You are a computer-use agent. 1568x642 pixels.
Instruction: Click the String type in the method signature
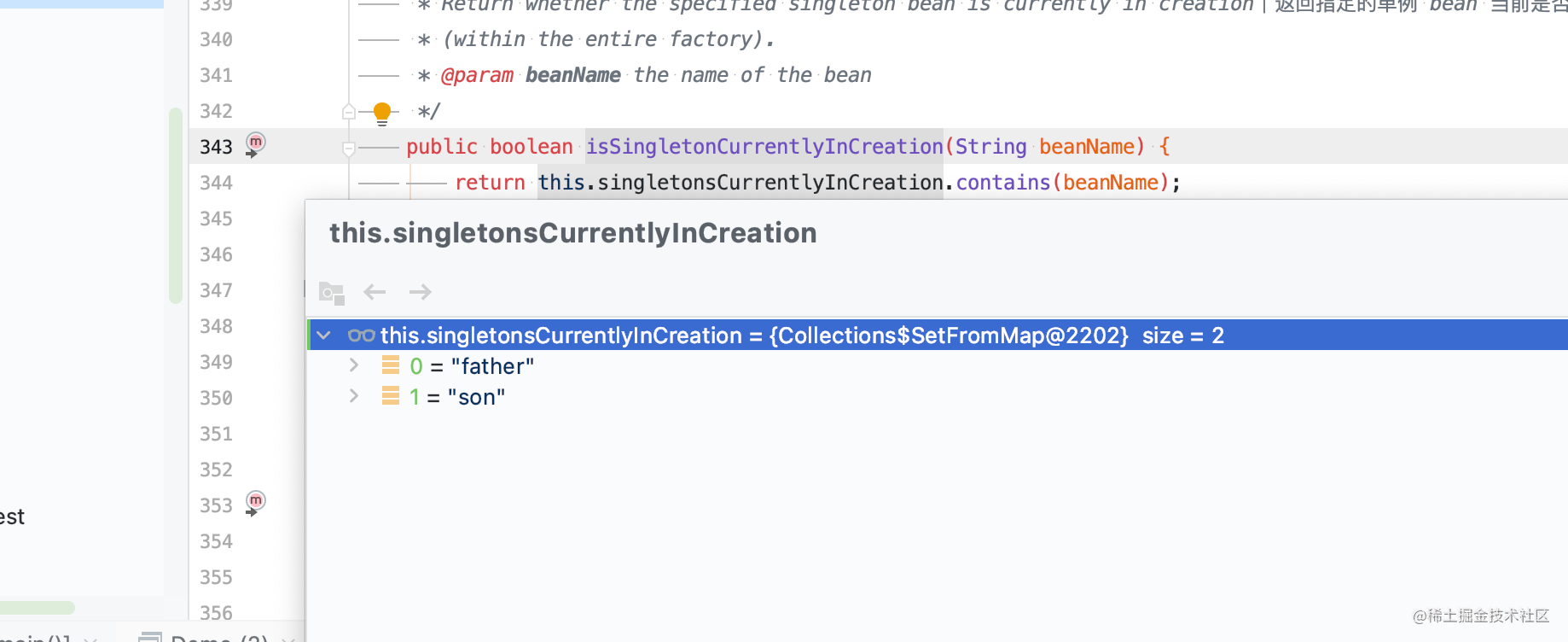click(x=991, y=147)
